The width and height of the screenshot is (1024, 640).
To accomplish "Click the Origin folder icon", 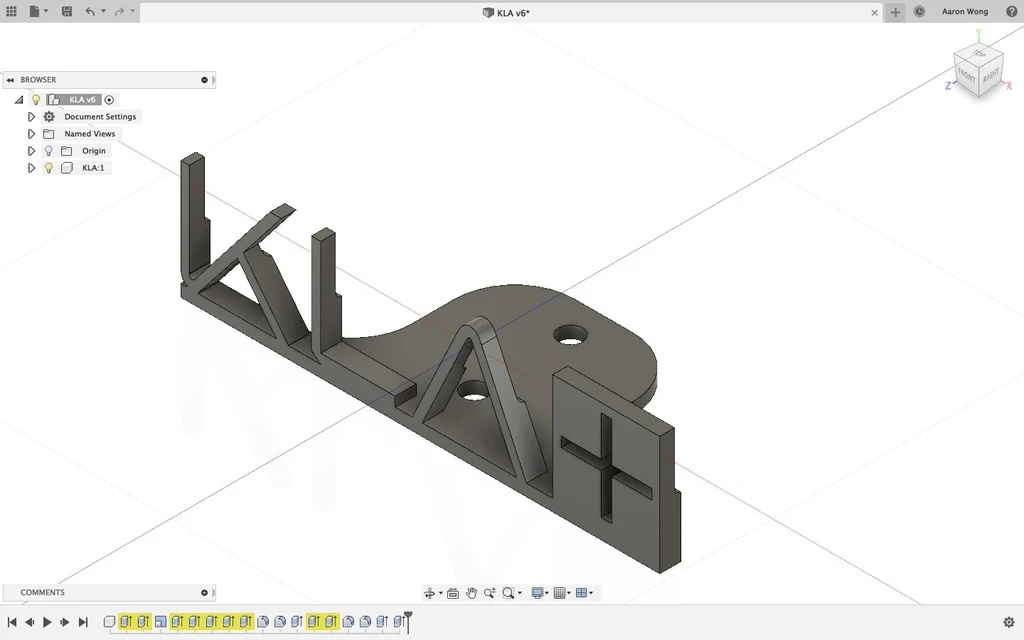I will tap(67, 151).
